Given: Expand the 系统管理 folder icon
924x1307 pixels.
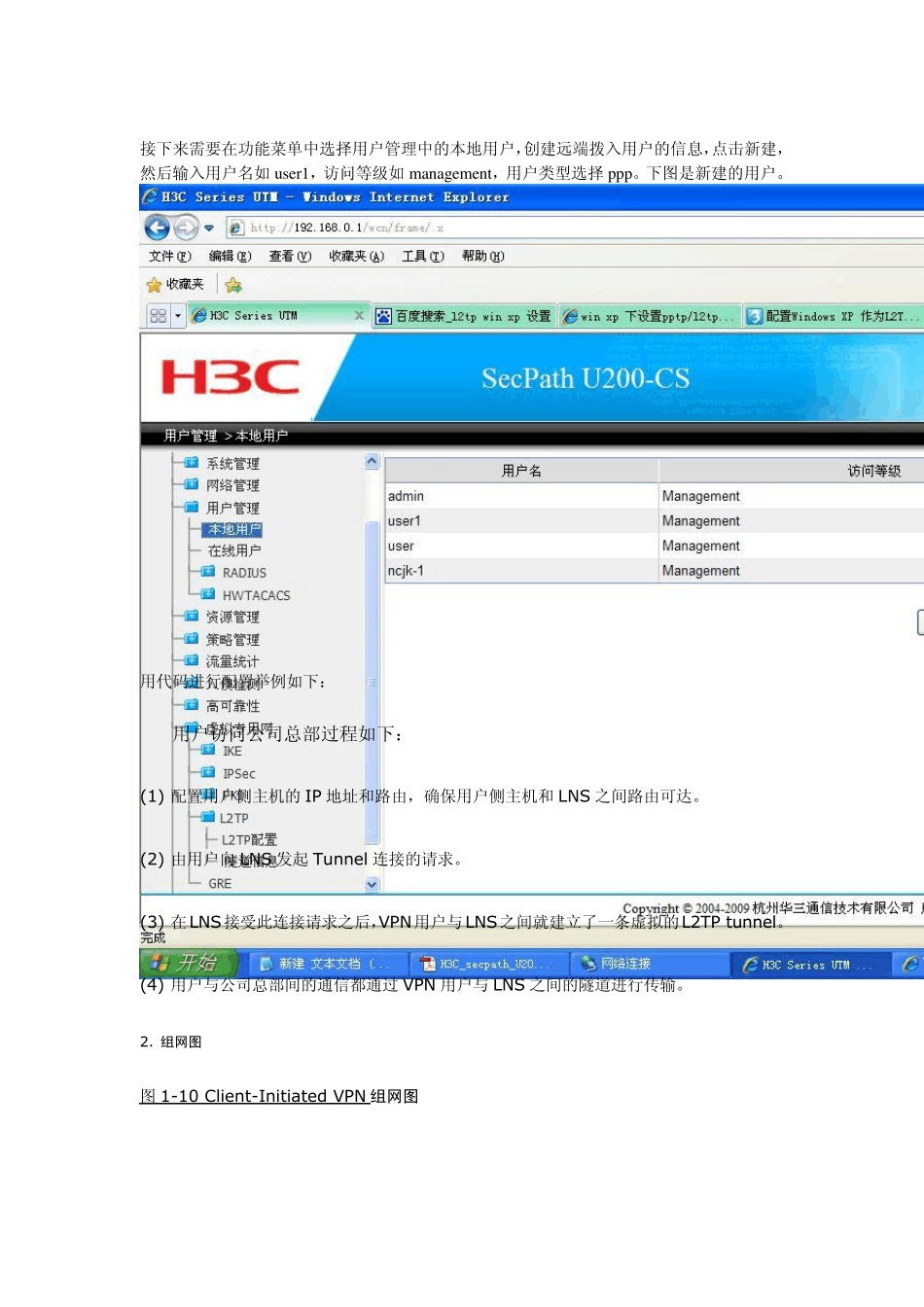Looking at the screenshot, I should click(x=192, y=462).
